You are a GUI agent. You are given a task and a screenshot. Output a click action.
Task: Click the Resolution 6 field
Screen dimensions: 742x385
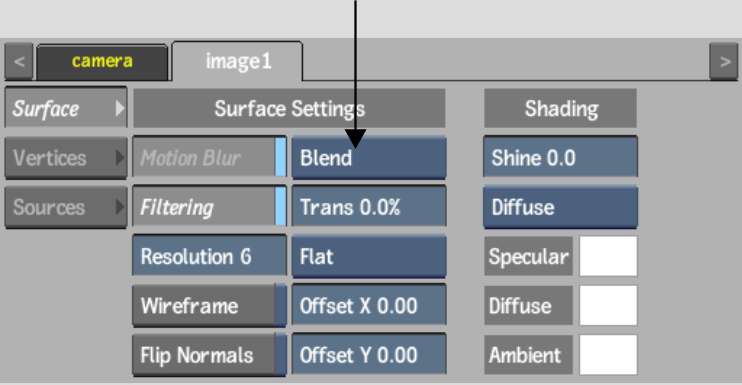click(209, 256)
